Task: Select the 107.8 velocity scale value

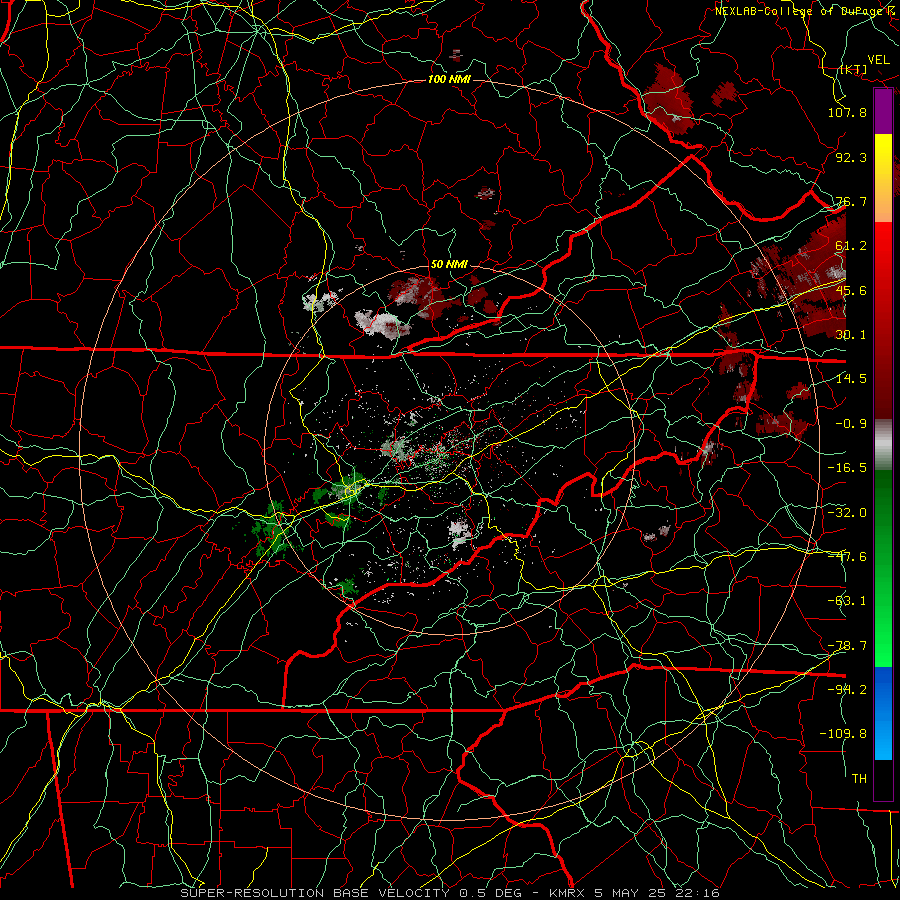Action: coord(847,112)
